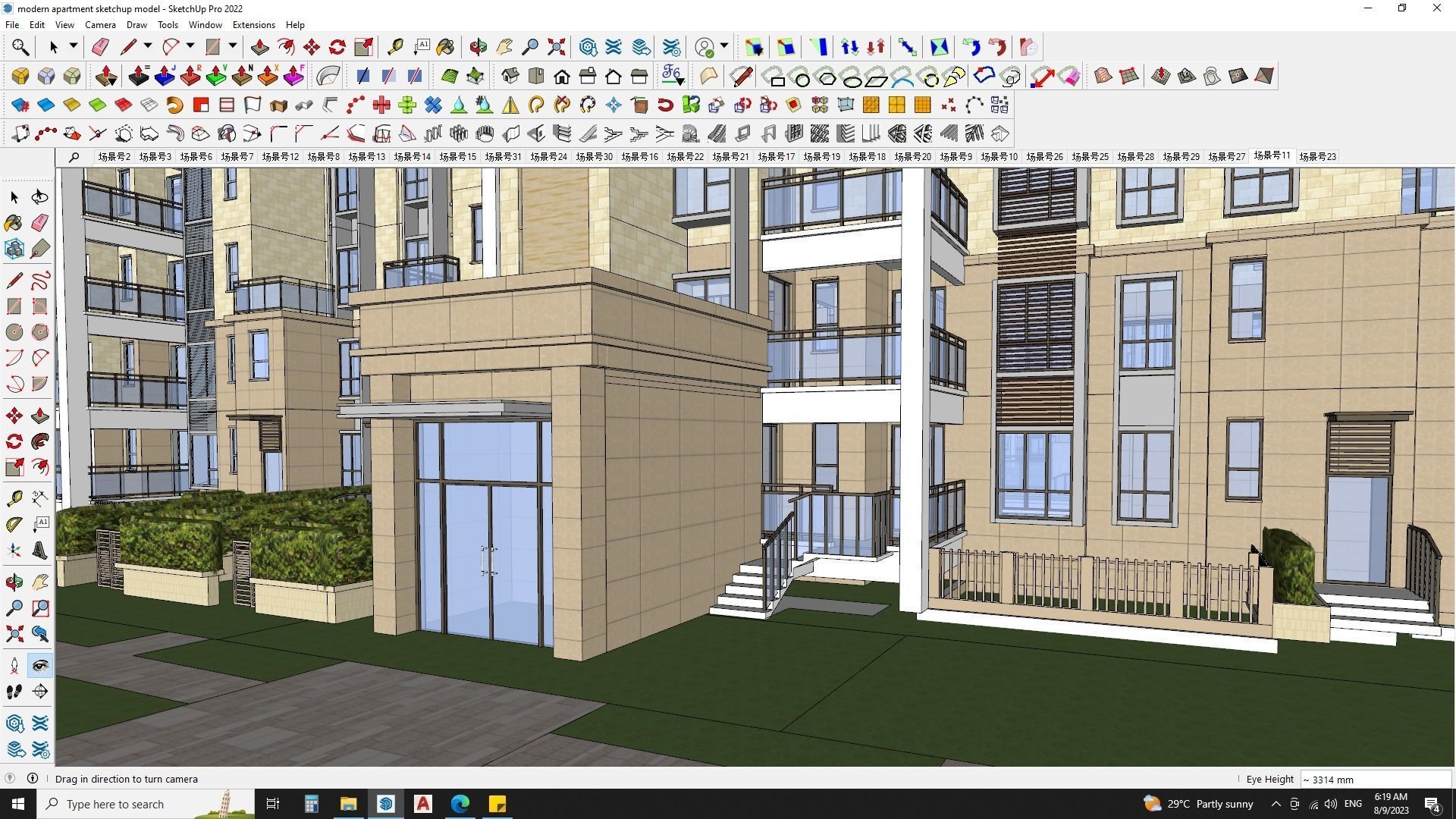Viewport: 1456px width, 819px height.
Task: Switch to scene tab 场景号12
Action: click(280, 157)
